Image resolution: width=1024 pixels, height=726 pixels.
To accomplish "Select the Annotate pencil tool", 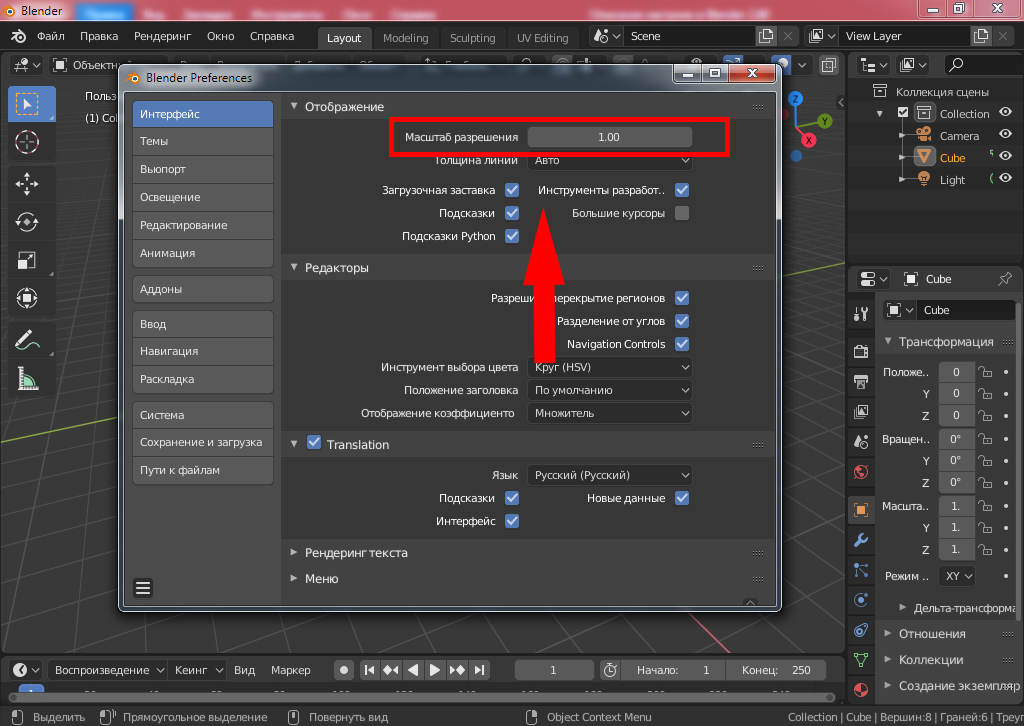I will [x=27, y=339].
